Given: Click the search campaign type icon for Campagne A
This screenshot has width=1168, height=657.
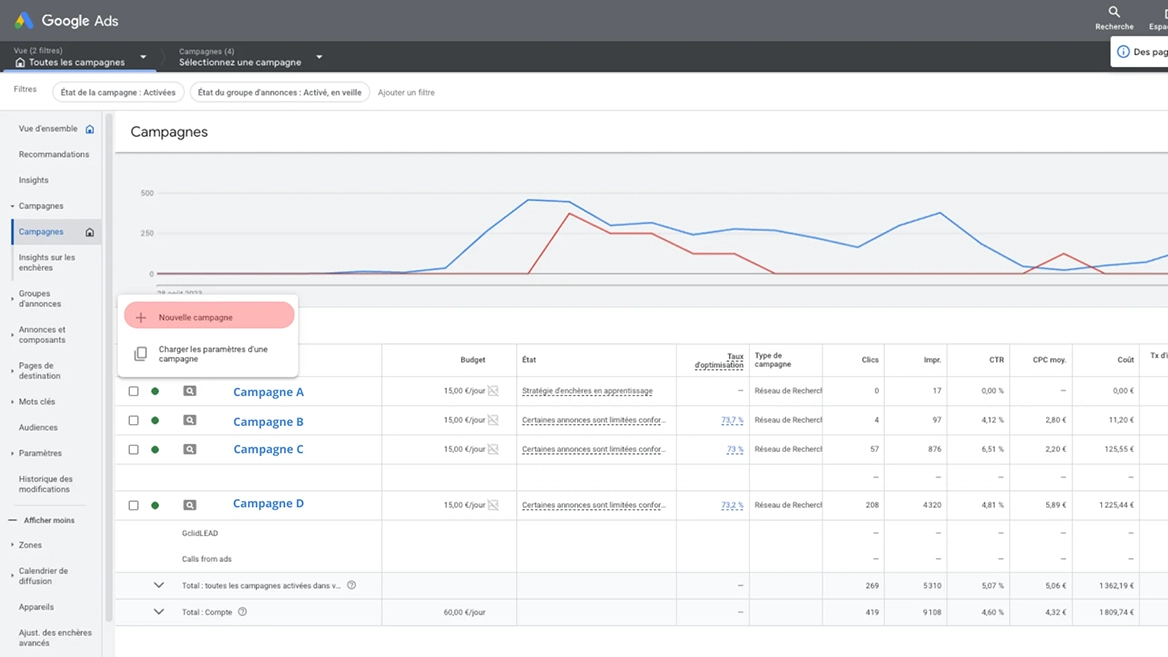Looking at the screenshot, I should pos(190,391).
